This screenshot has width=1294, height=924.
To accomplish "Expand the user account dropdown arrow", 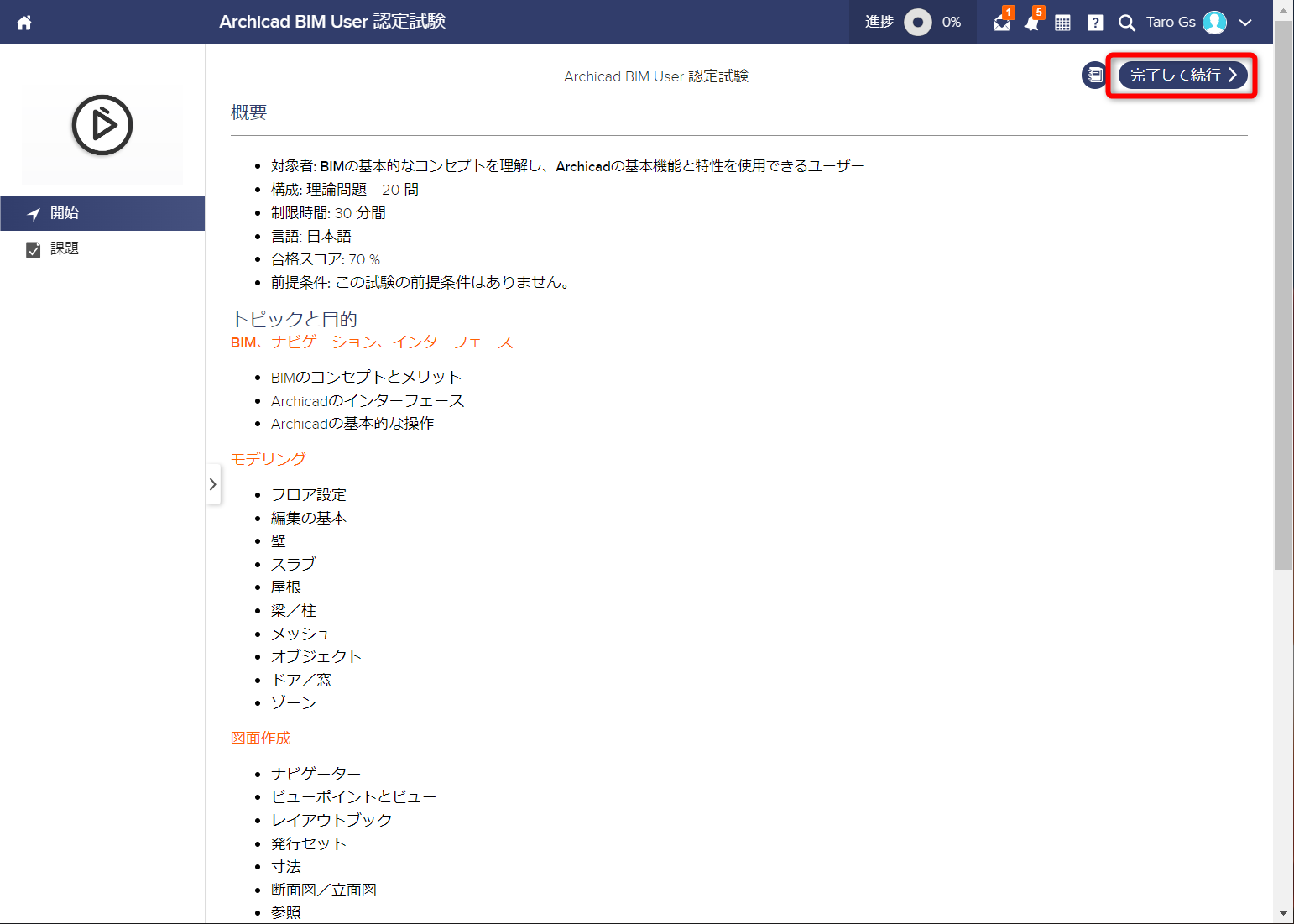I will [1245, 23].
